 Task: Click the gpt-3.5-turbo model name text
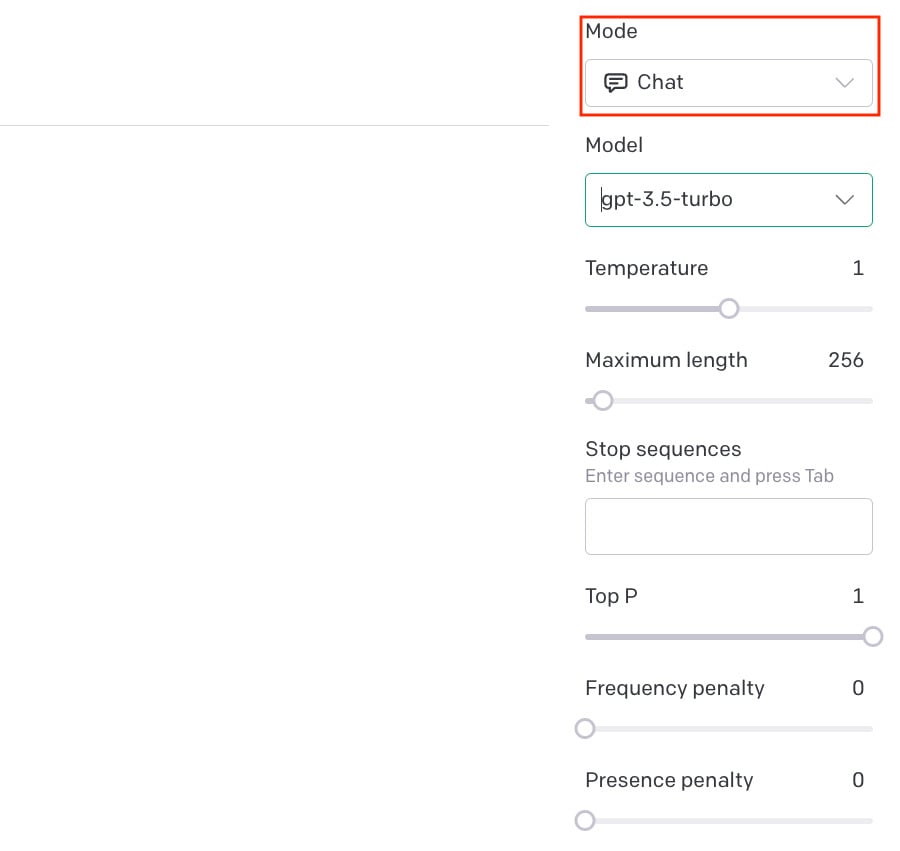click(x=667, y=199)
